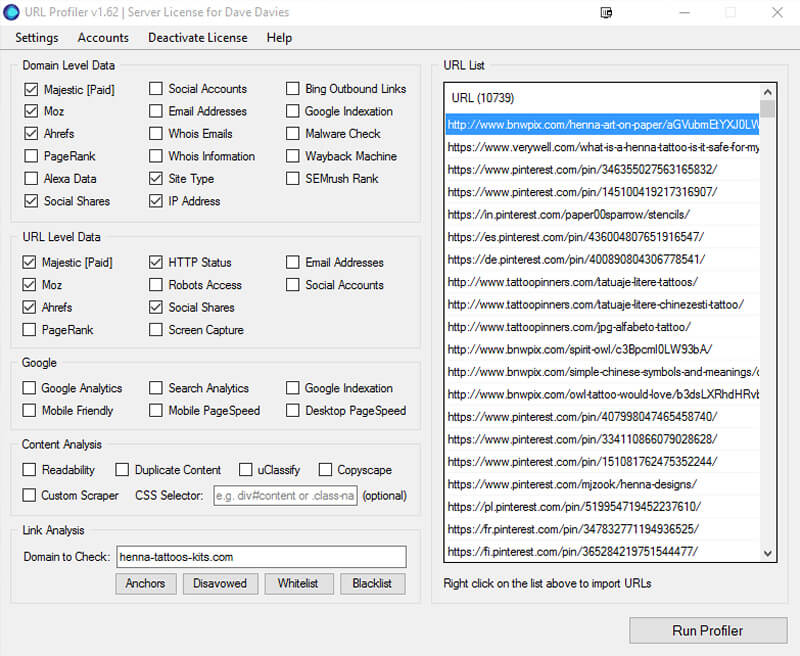The height and width of the screenshot is (656, 800).
Task: Open the Accounts menu
Action: [x=103, y=38]
